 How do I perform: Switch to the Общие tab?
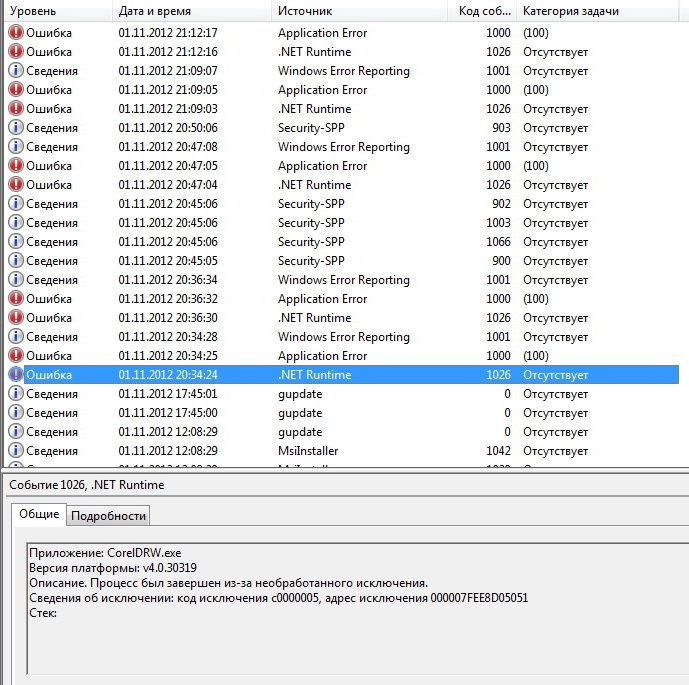click(x=39, y=514)
